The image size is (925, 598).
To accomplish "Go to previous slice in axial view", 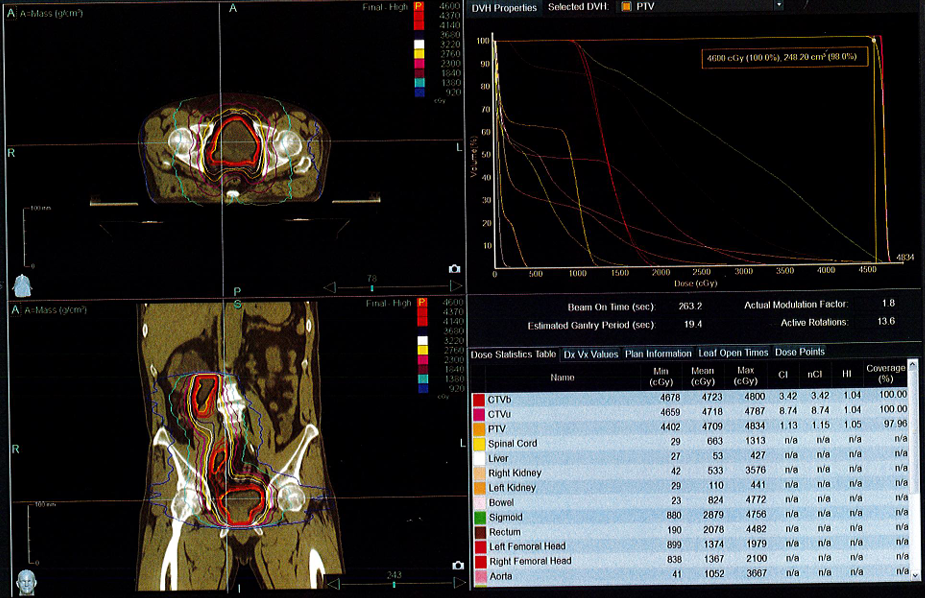I will pos(328,288).
